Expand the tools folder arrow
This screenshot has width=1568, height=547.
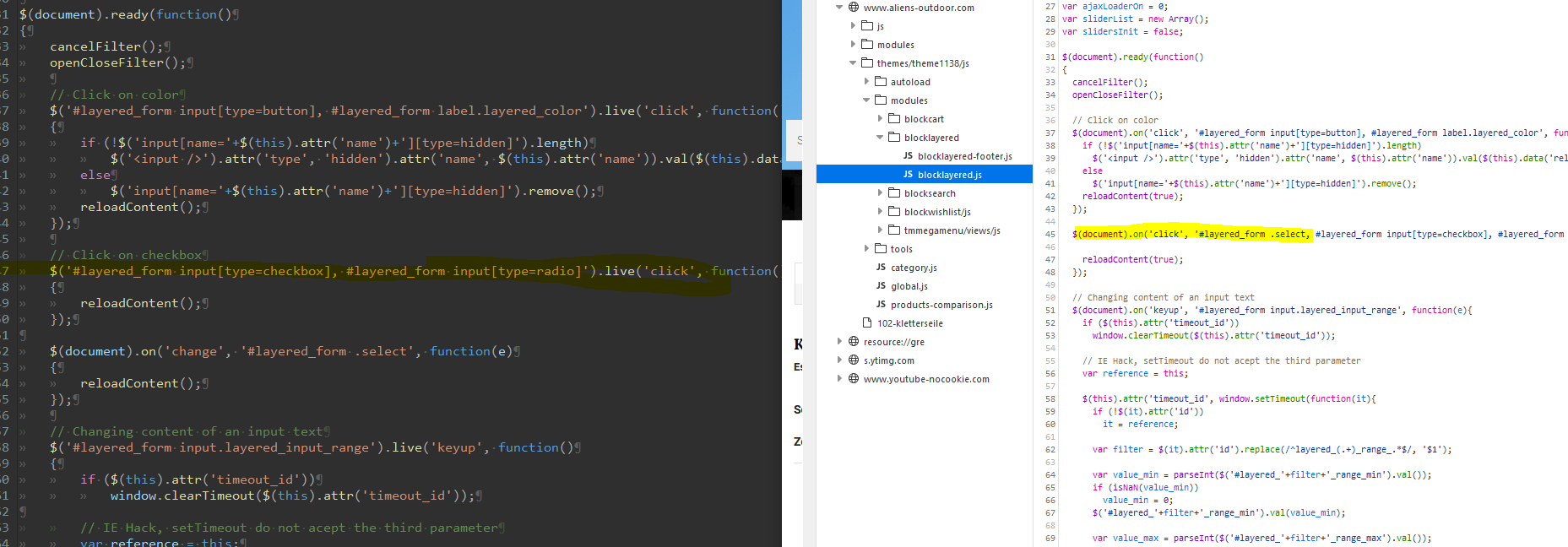(866, 249)
